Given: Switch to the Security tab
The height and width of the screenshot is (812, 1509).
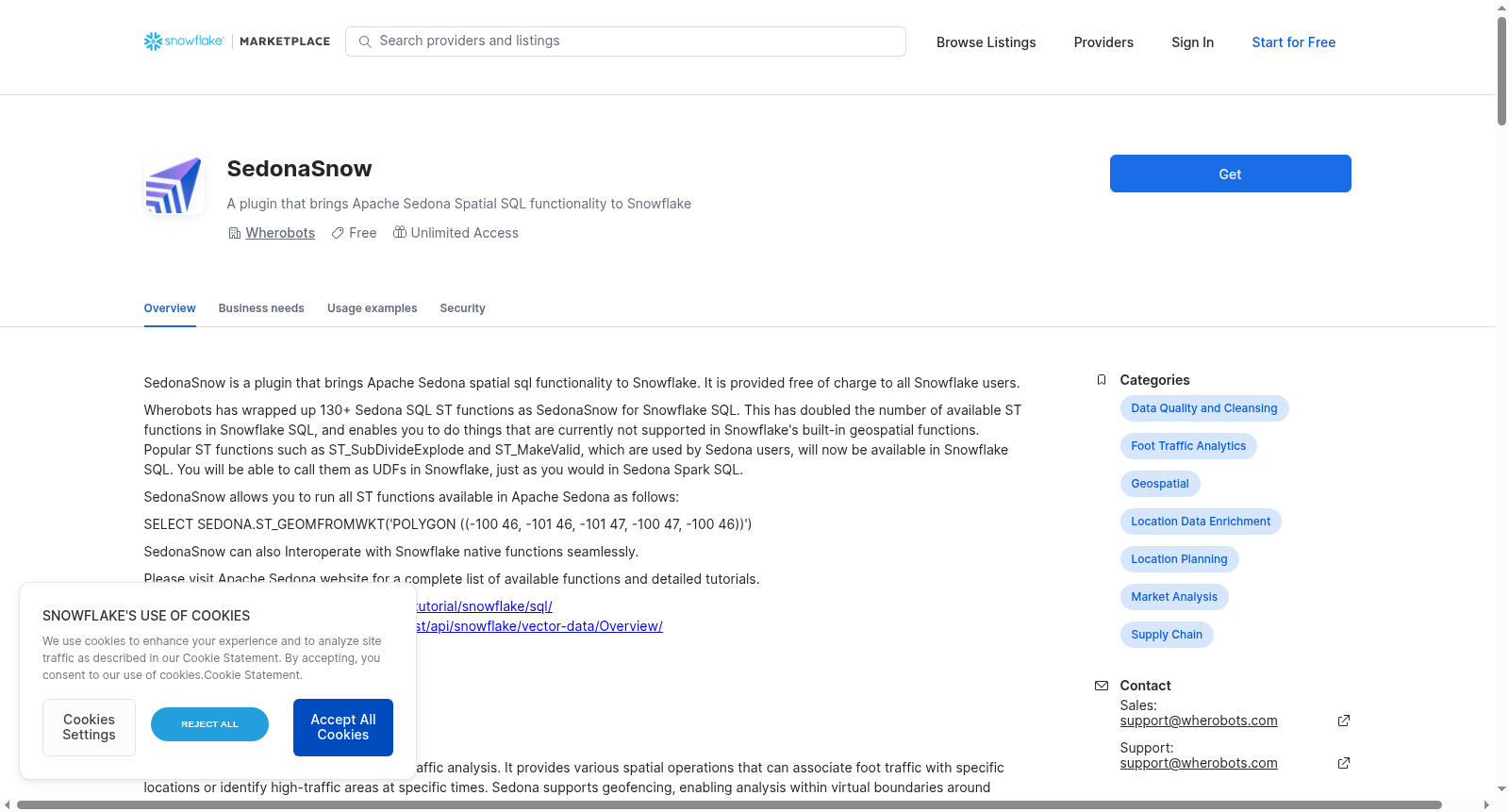Looking at the screenshot, I should click(463, 308).
